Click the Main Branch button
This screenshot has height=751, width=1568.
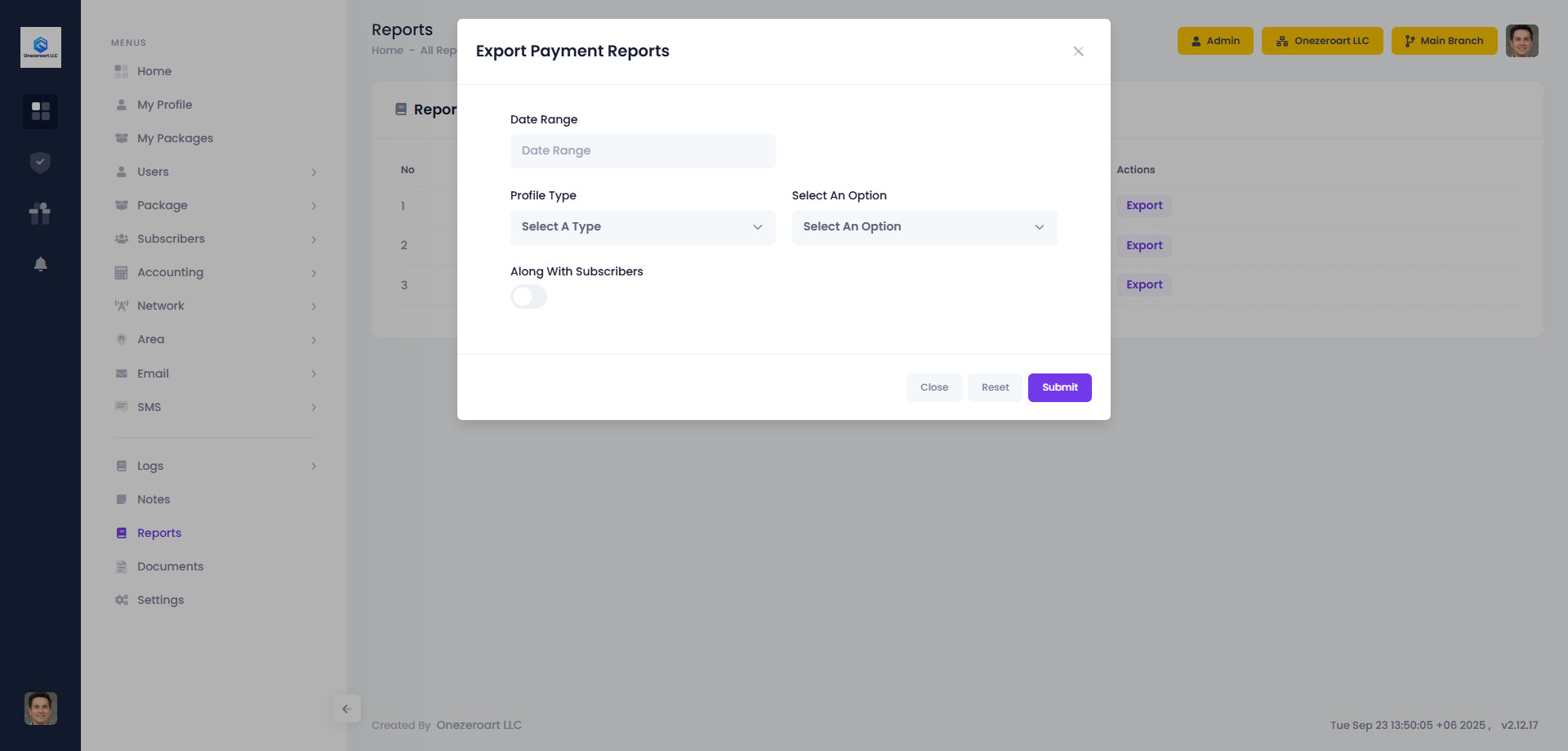pos(1443,41)
